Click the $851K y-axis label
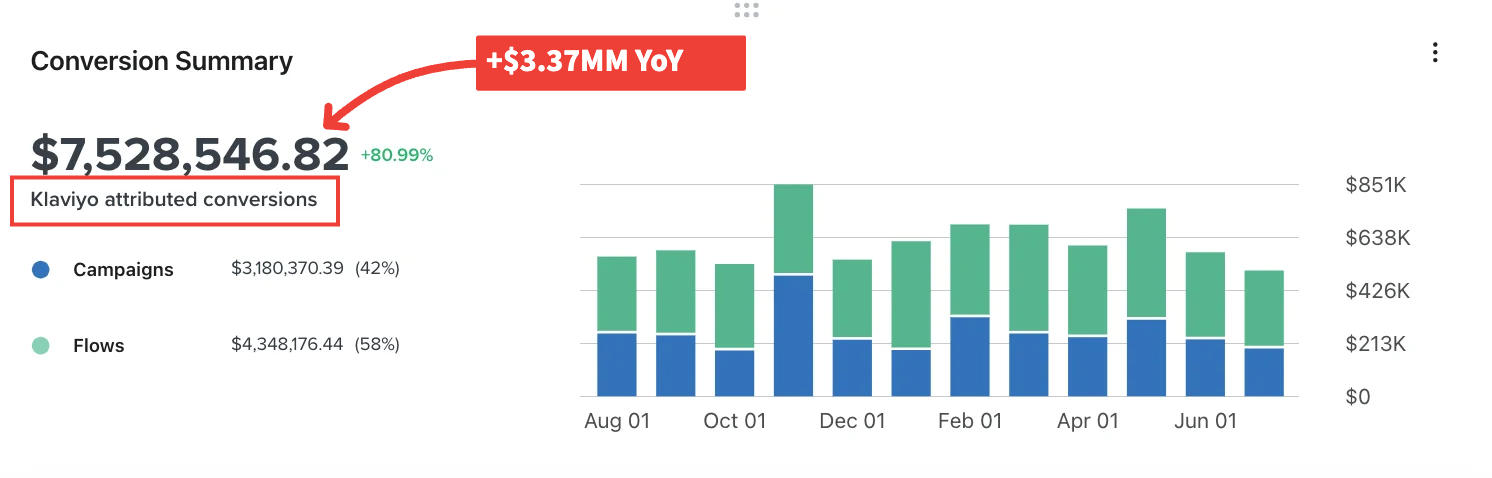Viewport: 1492px width, 478px height. pyautogui.click(x=1376, y=185)
